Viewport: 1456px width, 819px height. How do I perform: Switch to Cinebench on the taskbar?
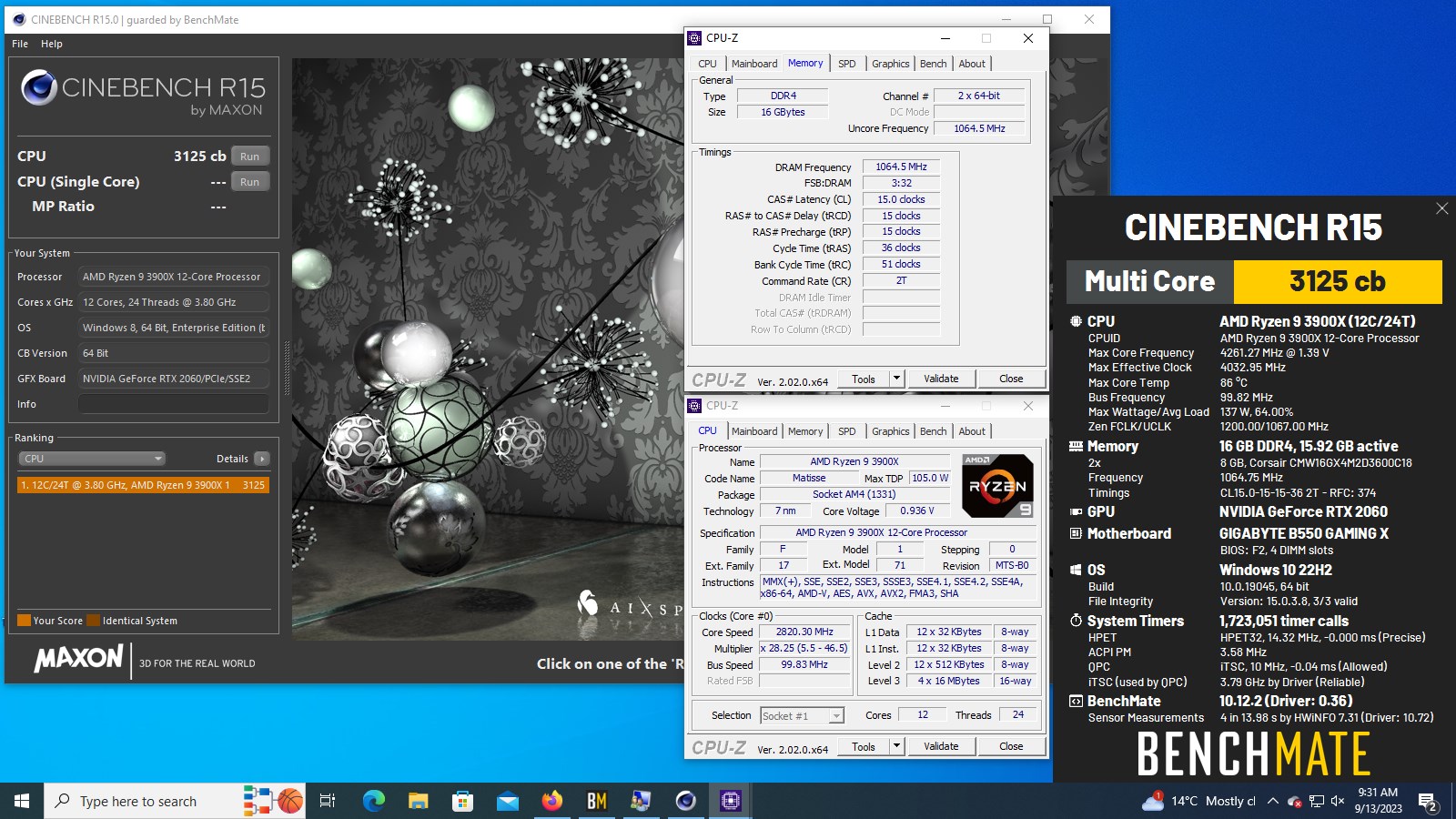coord(685,801)
